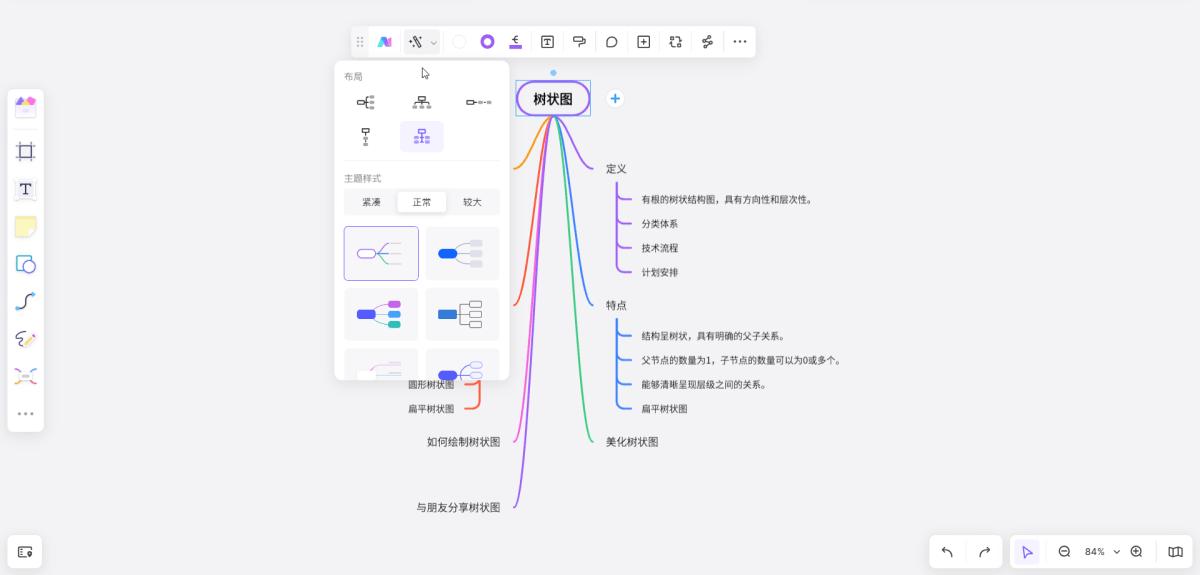Switch theme density to 较大
Screen dimensions: 1200x575
[472, 202]
